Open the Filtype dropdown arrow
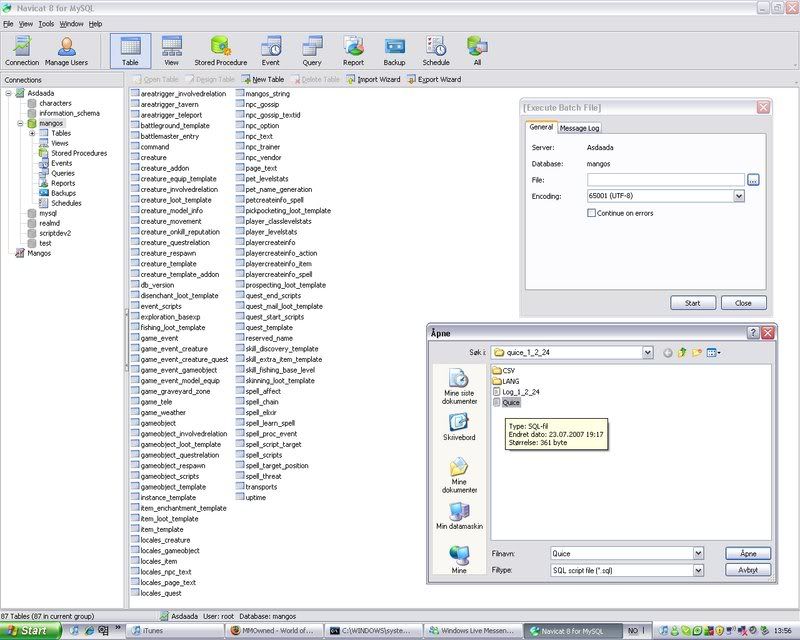 point(698,570)
